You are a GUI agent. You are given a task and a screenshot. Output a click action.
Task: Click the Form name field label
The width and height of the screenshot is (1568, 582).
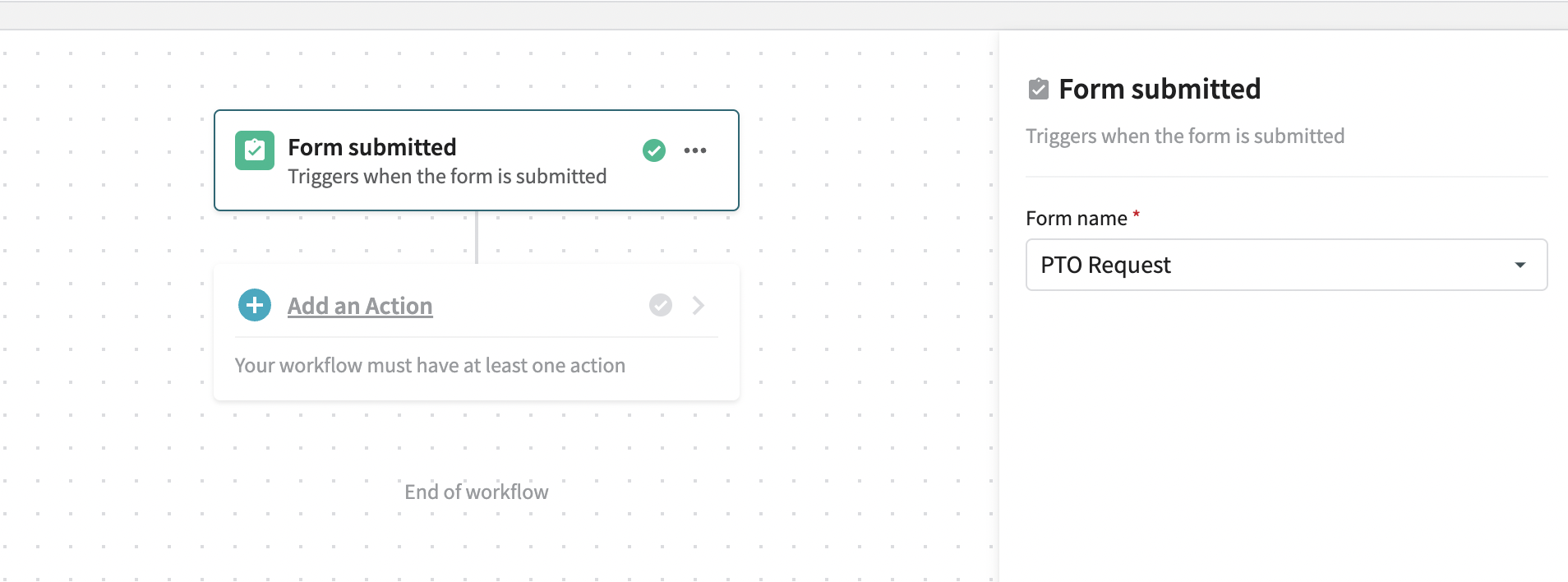(x=1077, y=219)
